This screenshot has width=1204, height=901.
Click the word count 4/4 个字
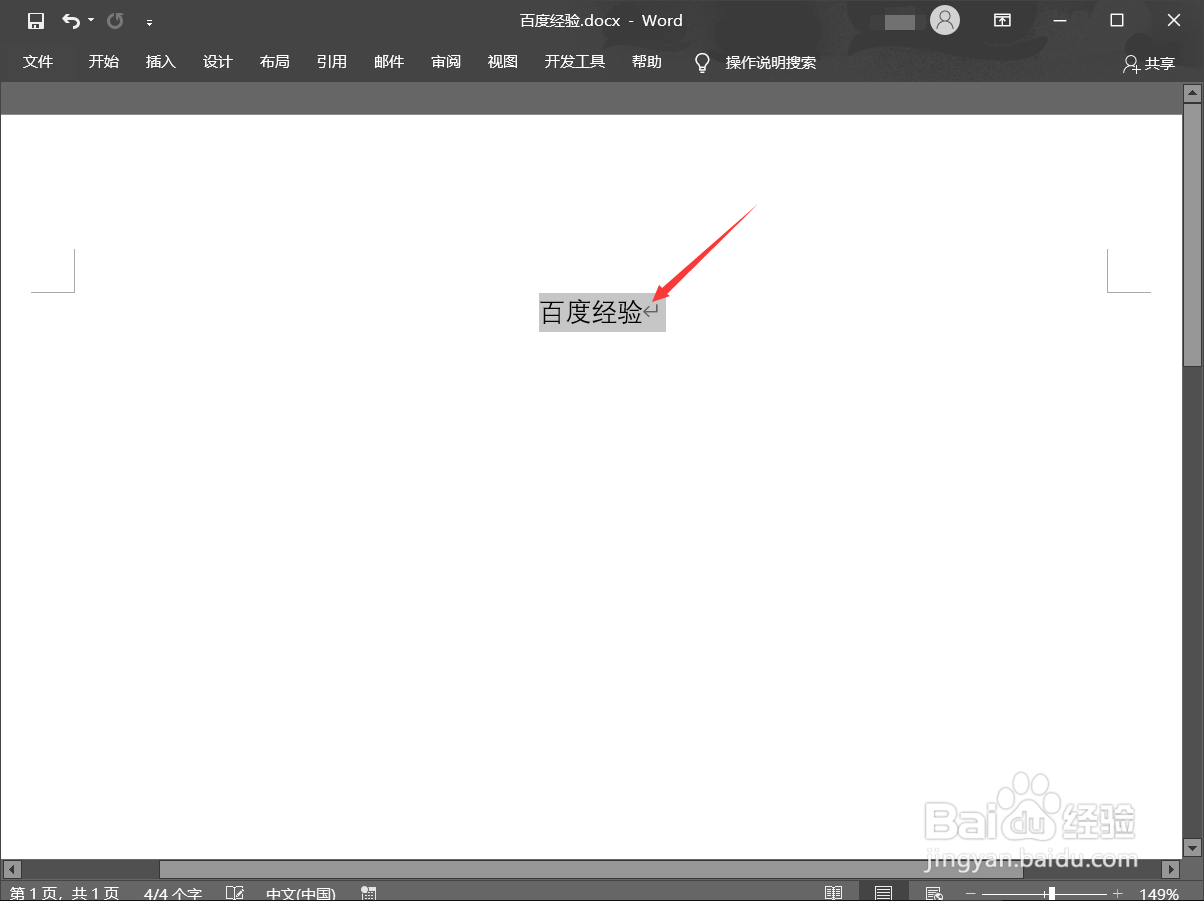click(x=173, y=893)
